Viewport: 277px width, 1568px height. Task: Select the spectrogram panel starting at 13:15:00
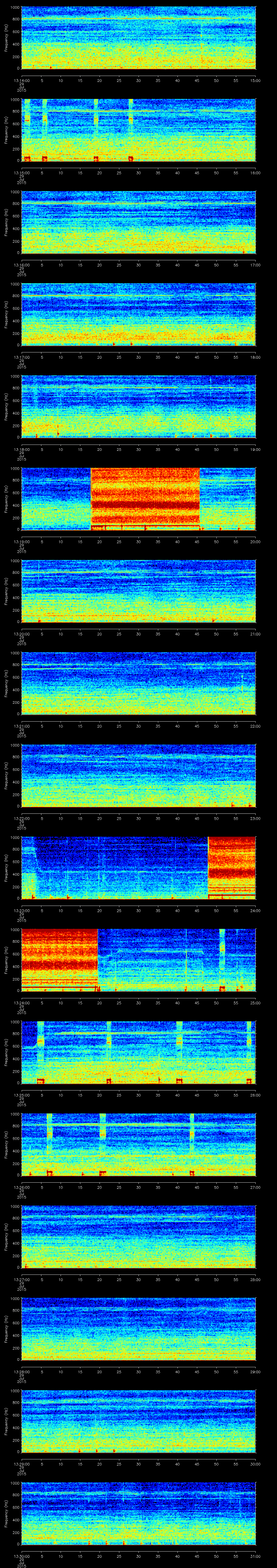click(138, 130)
